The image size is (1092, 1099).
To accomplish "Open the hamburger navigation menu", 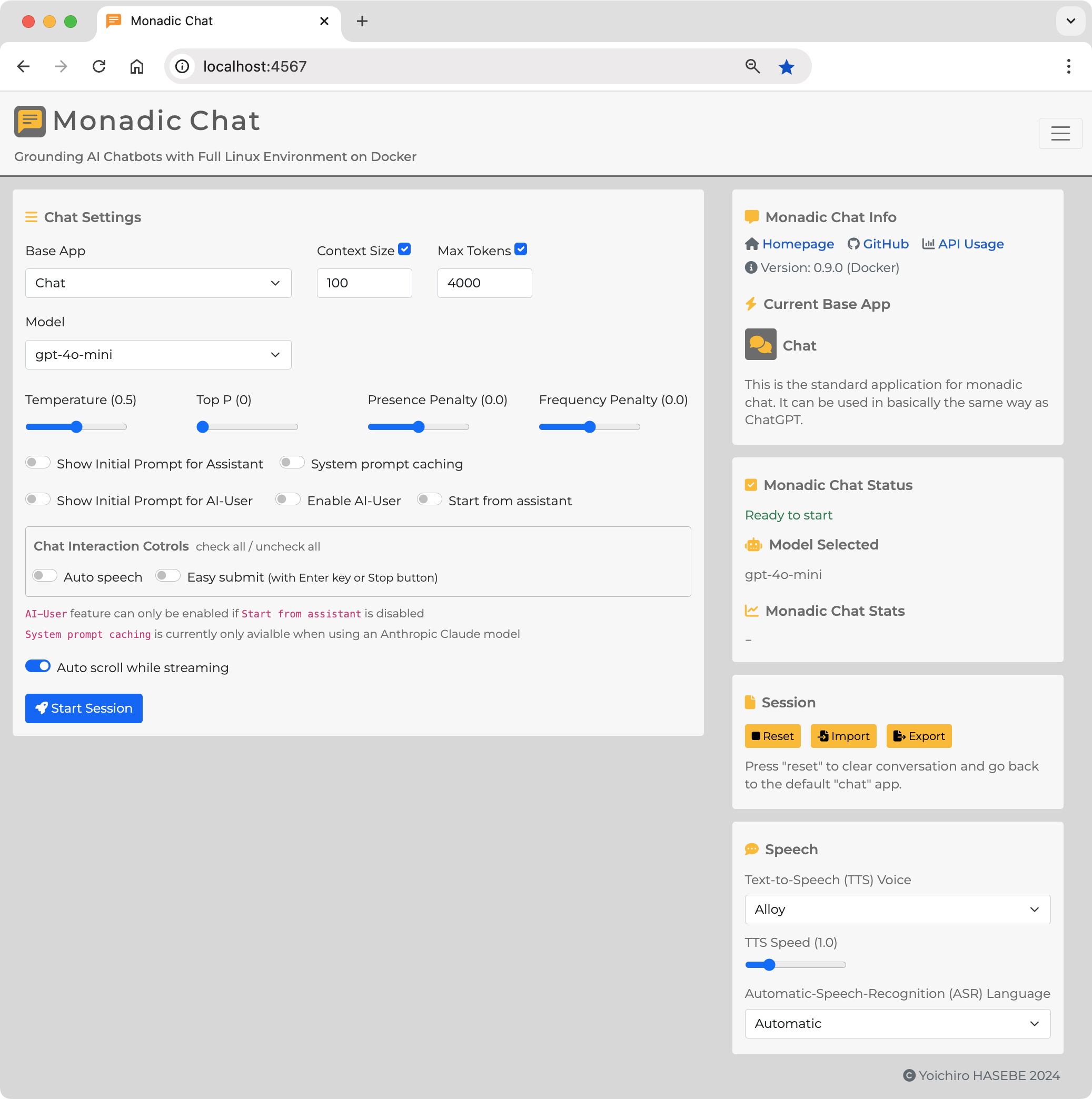I will pos(1059,134).
